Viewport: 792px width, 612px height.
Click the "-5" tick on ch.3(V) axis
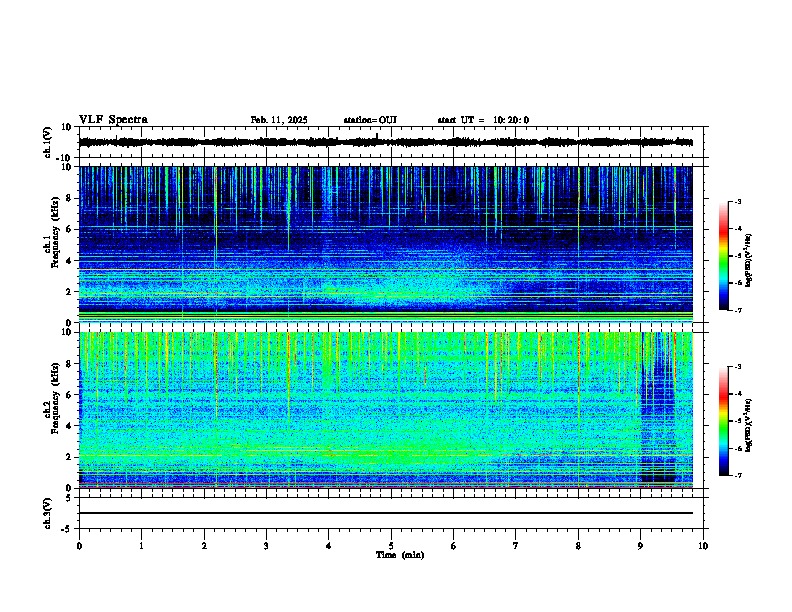click(x=67, y=529)
